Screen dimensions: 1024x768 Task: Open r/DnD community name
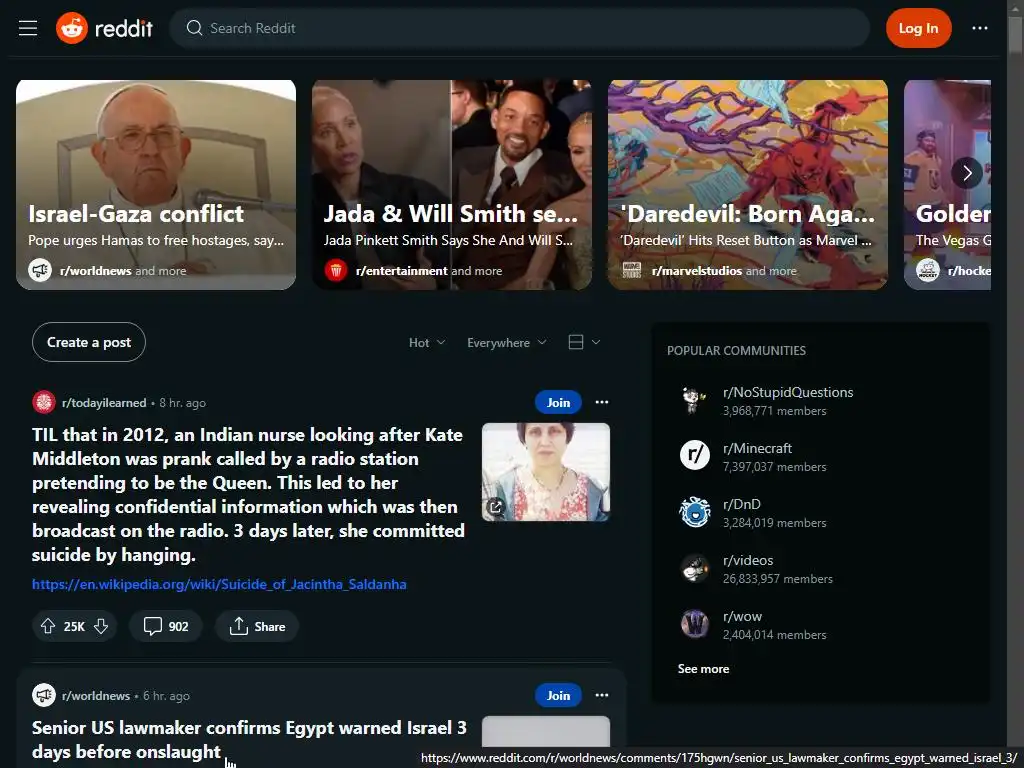point(741,504)
